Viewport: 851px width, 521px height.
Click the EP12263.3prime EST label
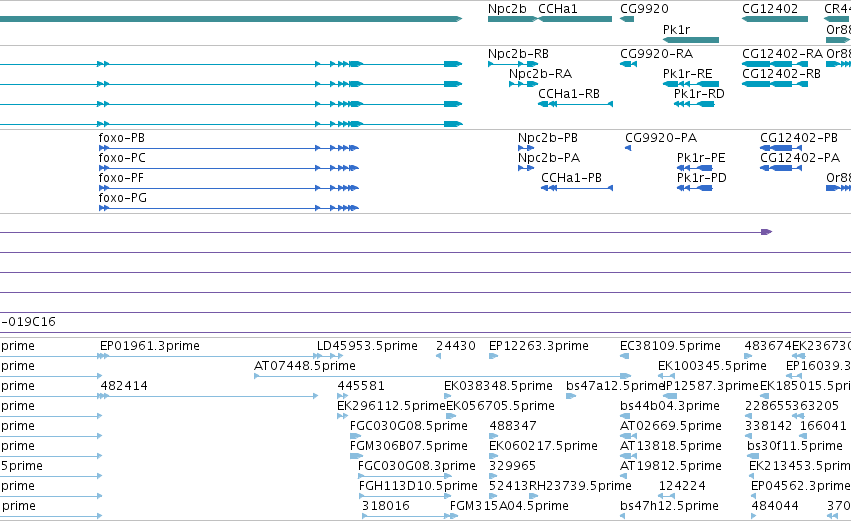click(x=538, y=346)
